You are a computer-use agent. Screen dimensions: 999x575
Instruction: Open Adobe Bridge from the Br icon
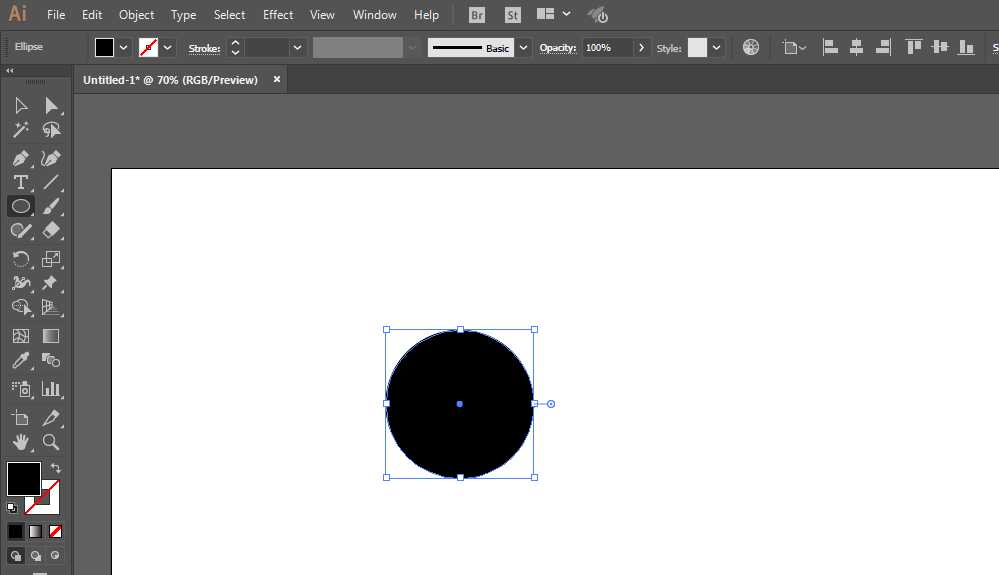coord(478,15)
